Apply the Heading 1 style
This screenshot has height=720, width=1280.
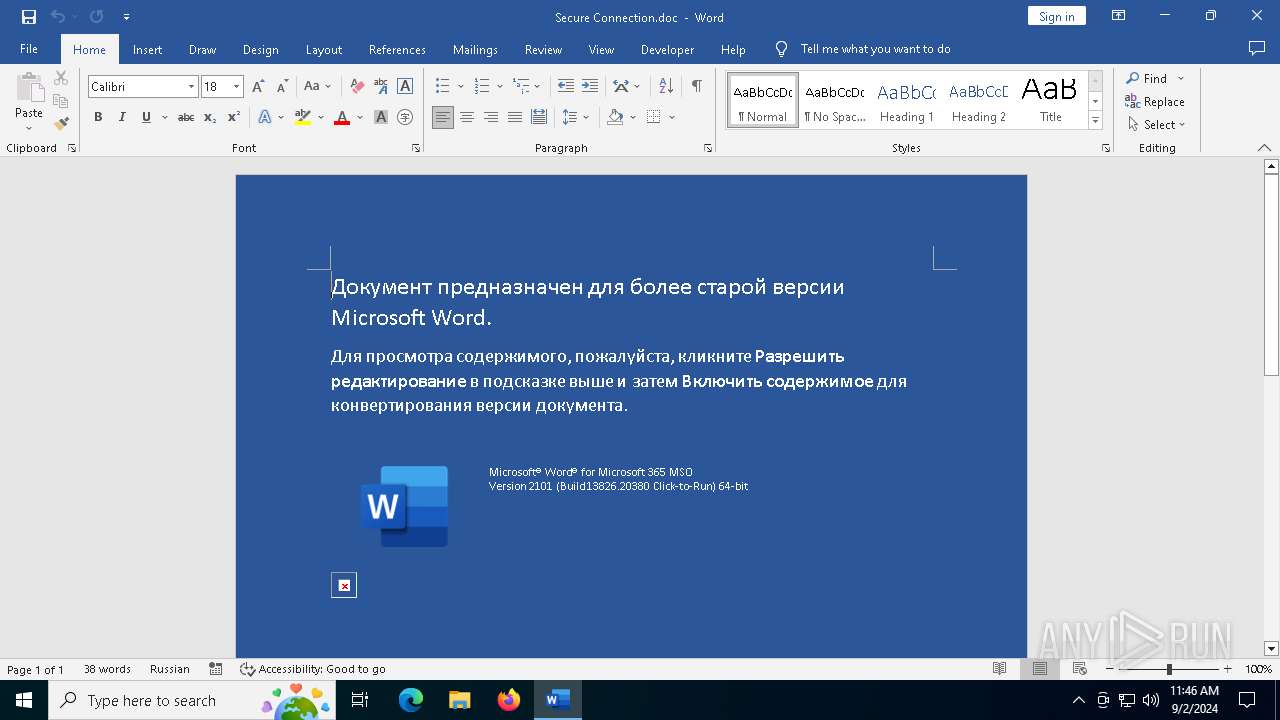click(907, 100)
